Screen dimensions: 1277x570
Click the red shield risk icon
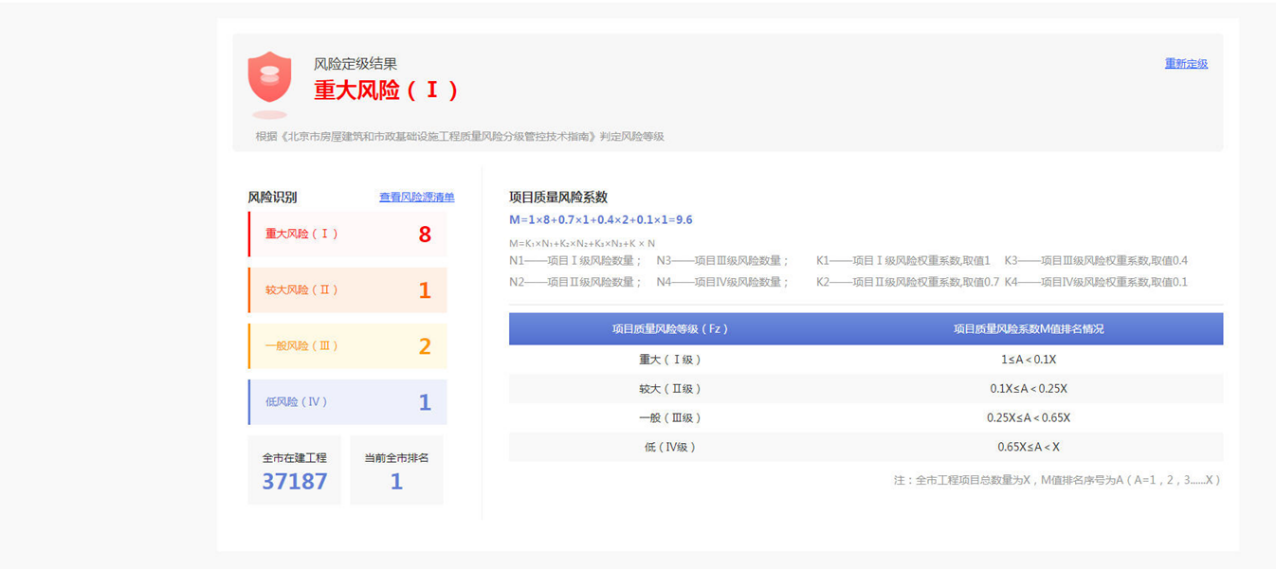(270, 78)
